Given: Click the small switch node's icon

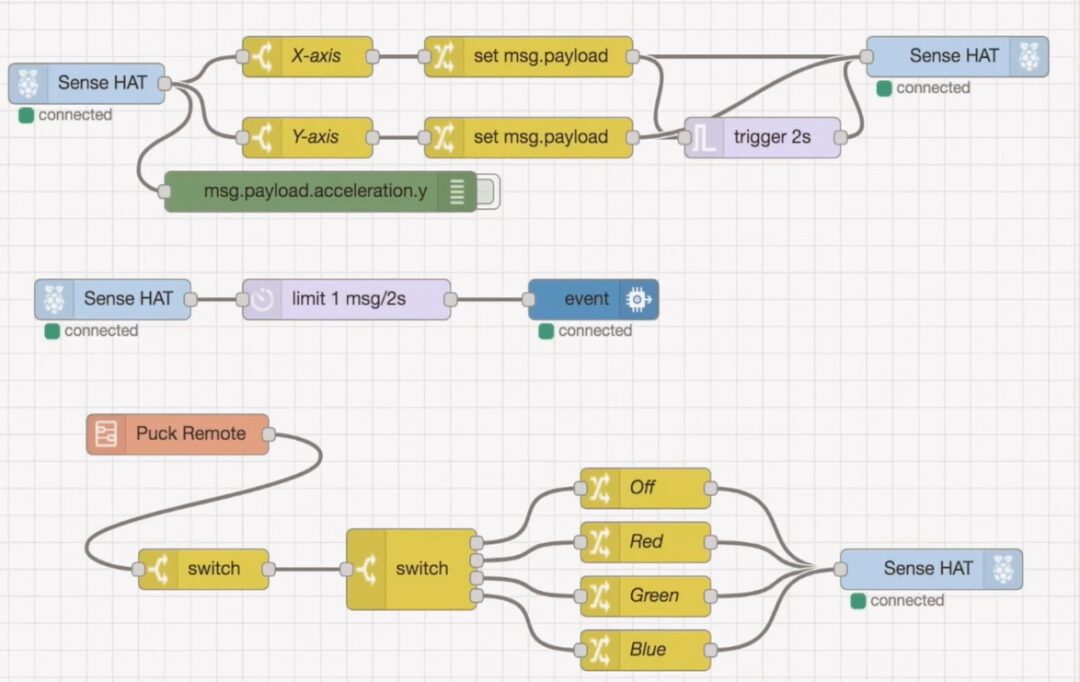Looking at the screenshot, I should tap(158, 569).
